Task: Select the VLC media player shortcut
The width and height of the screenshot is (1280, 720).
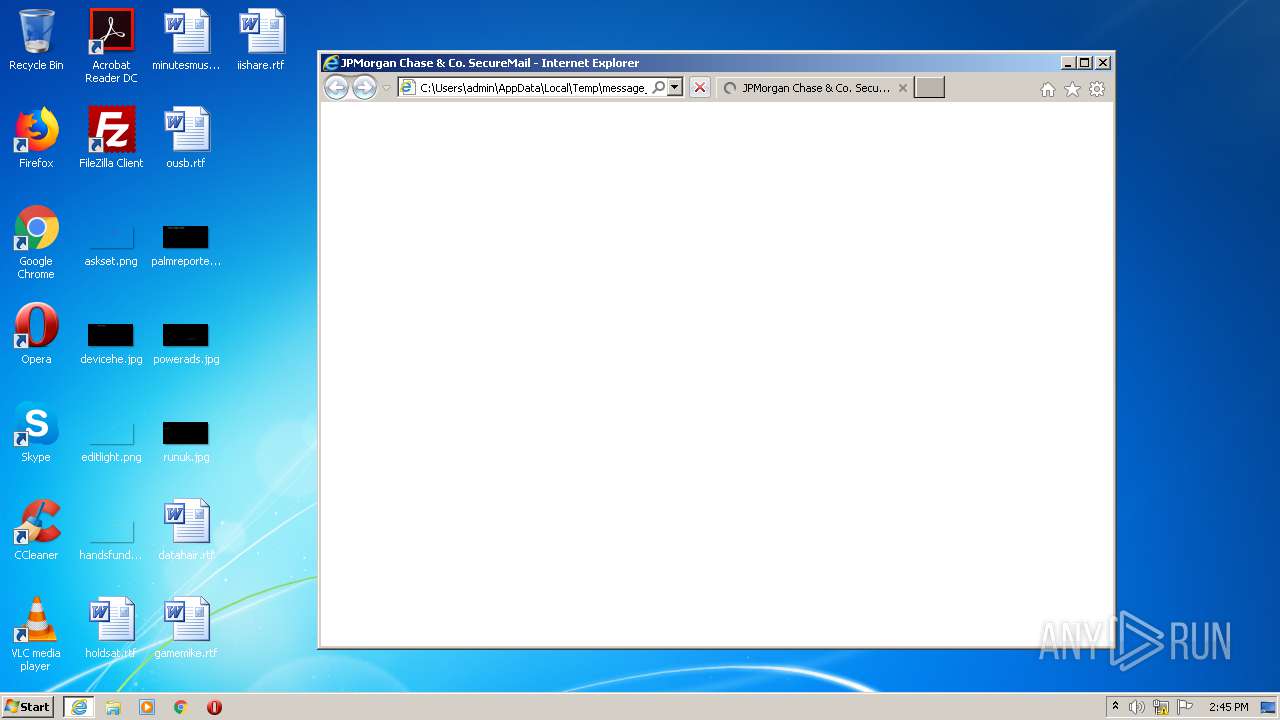Action: [36, 634]
